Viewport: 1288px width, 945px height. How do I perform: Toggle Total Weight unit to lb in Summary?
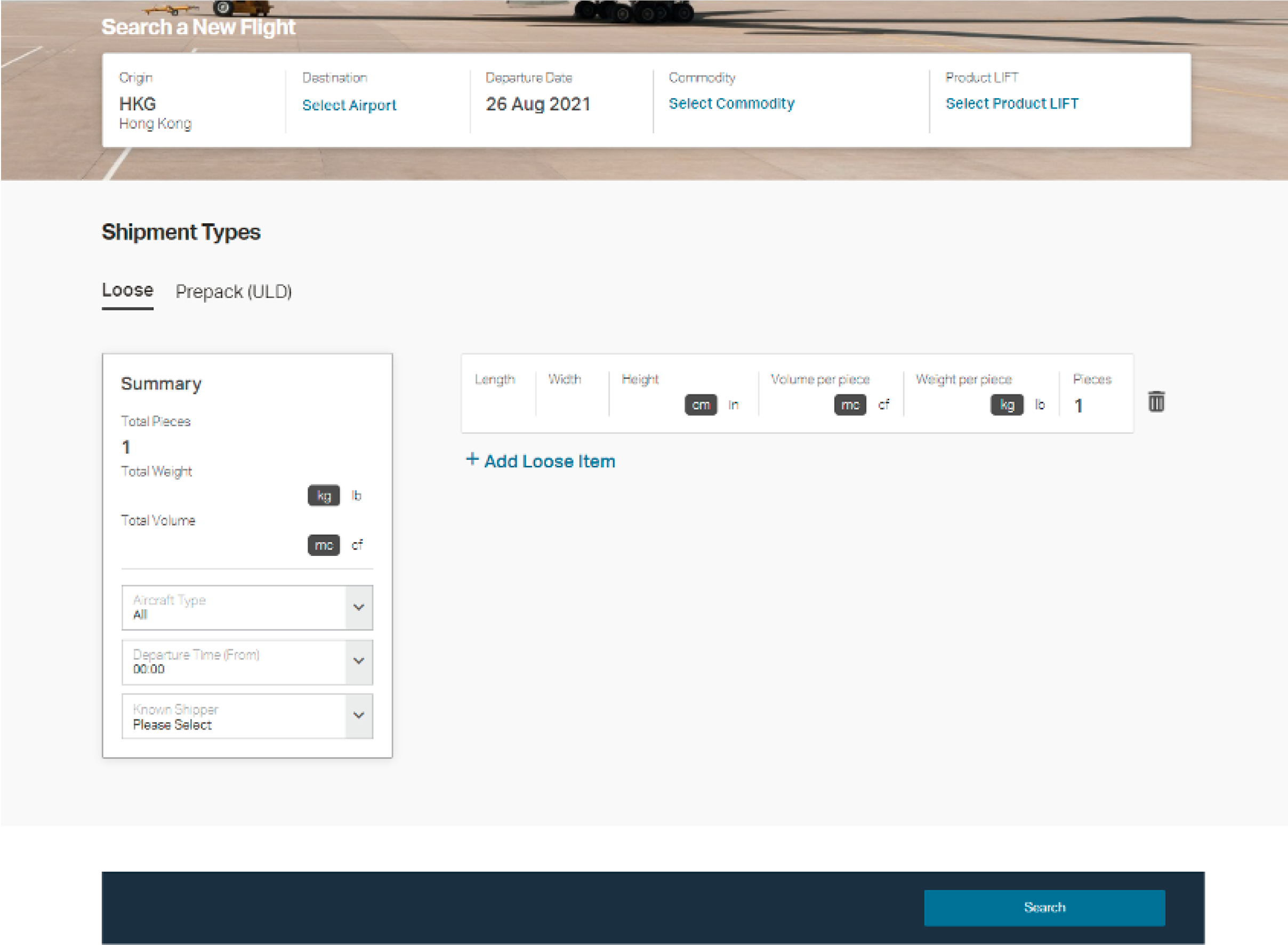(357, 496)
